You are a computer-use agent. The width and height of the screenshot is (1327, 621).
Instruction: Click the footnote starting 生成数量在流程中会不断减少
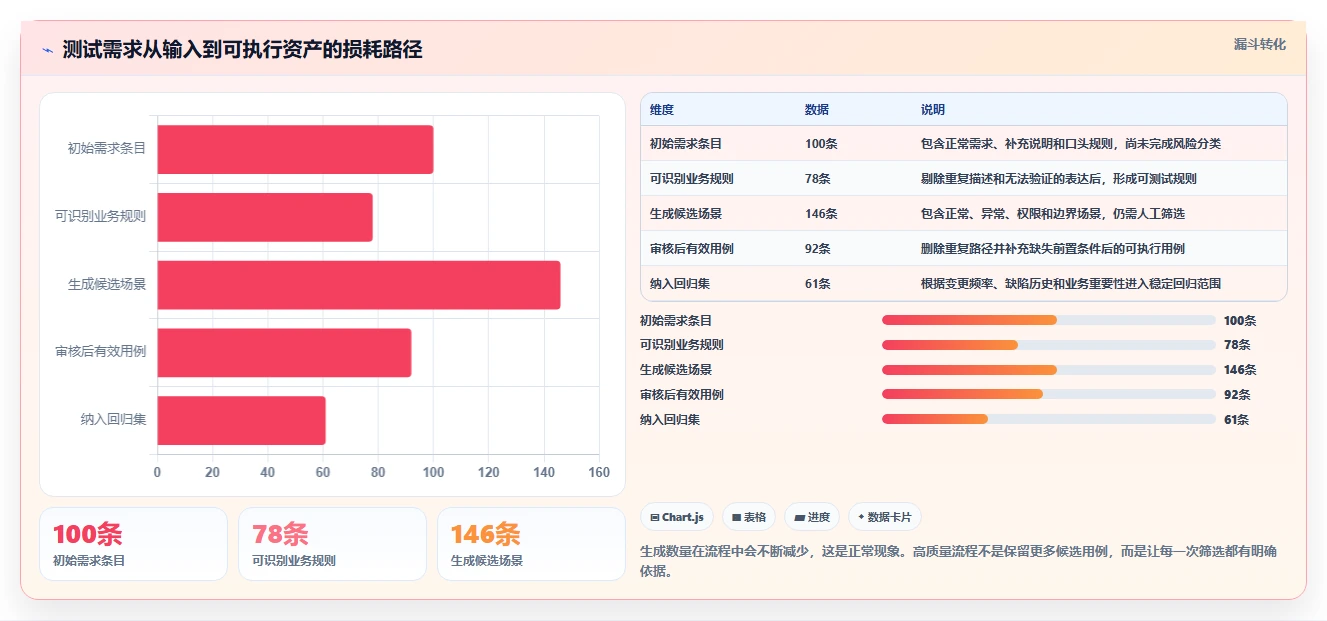pos(957,561)
